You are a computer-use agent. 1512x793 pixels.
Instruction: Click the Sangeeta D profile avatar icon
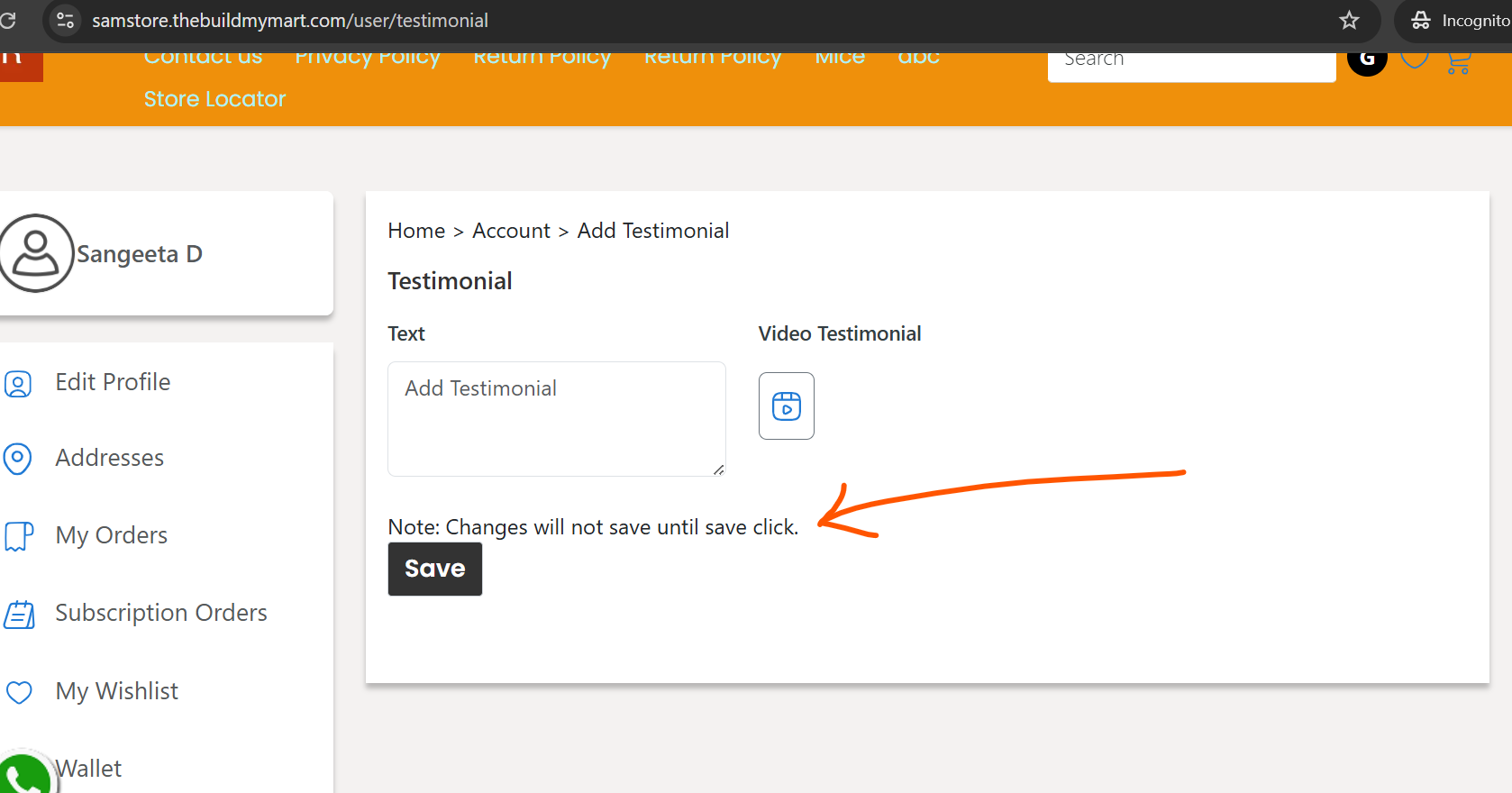[36, 253]
